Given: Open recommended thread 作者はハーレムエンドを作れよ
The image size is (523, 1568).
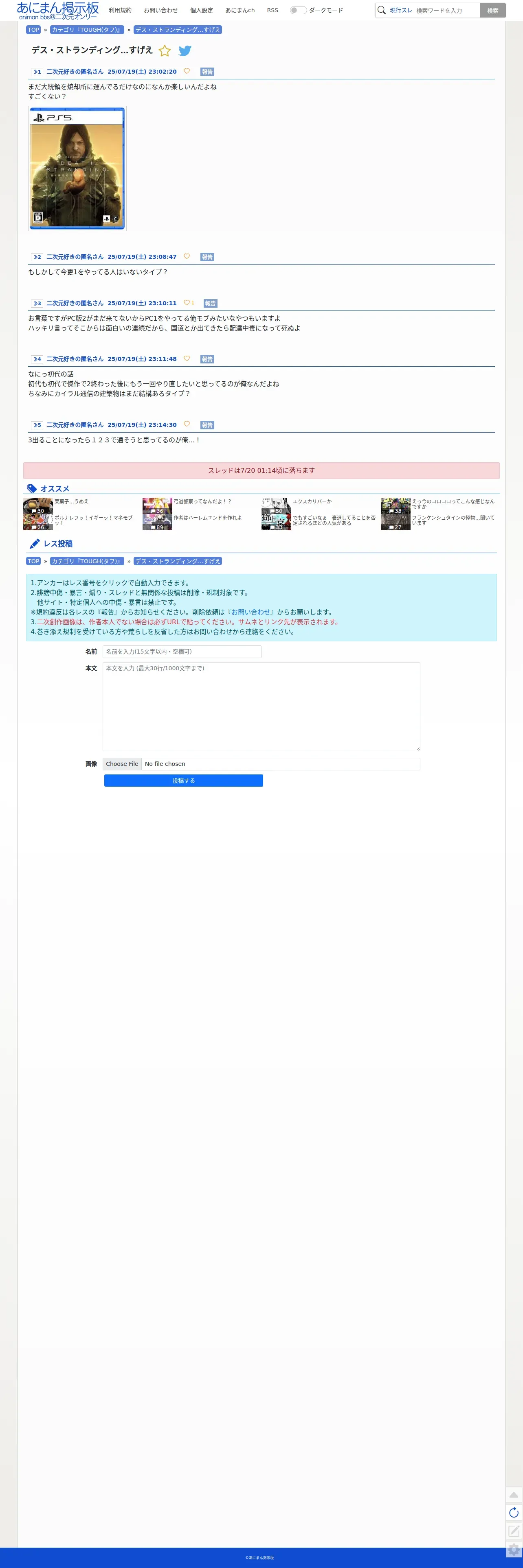Looking at the screenshot, I should [x=208, y=518].
